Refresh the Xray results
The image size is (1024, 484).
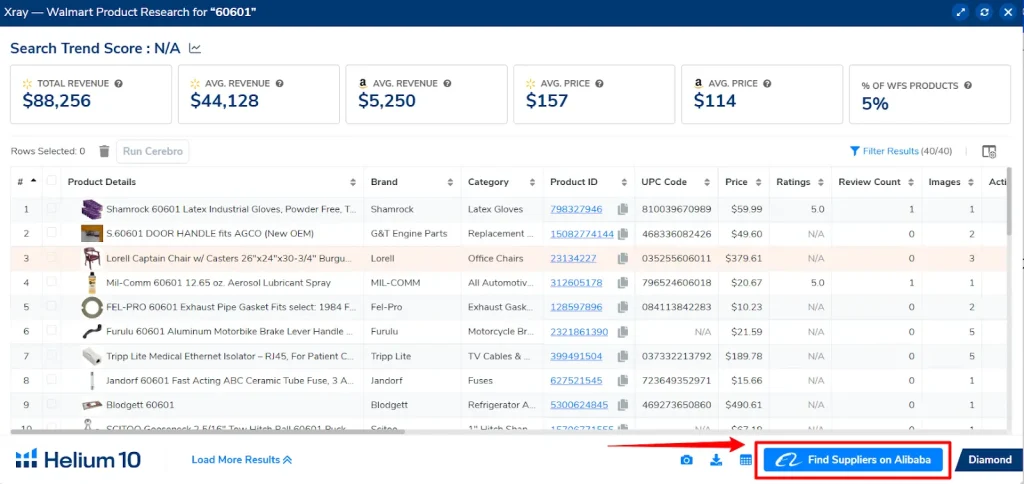(x=984, y=12)
